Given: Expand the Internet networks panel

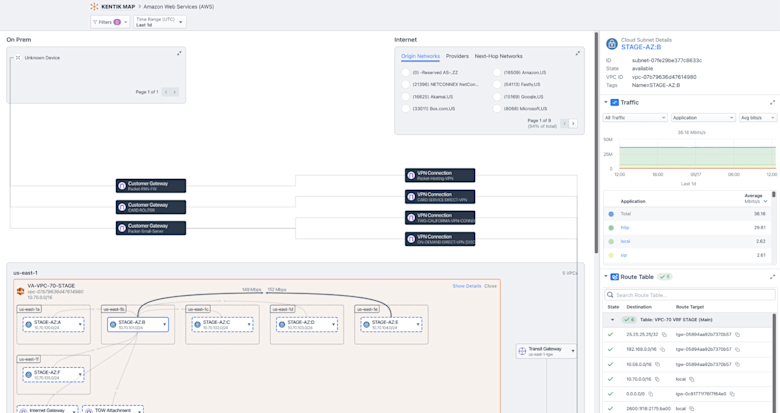Looking at the screenshot, I should [578, 53].
